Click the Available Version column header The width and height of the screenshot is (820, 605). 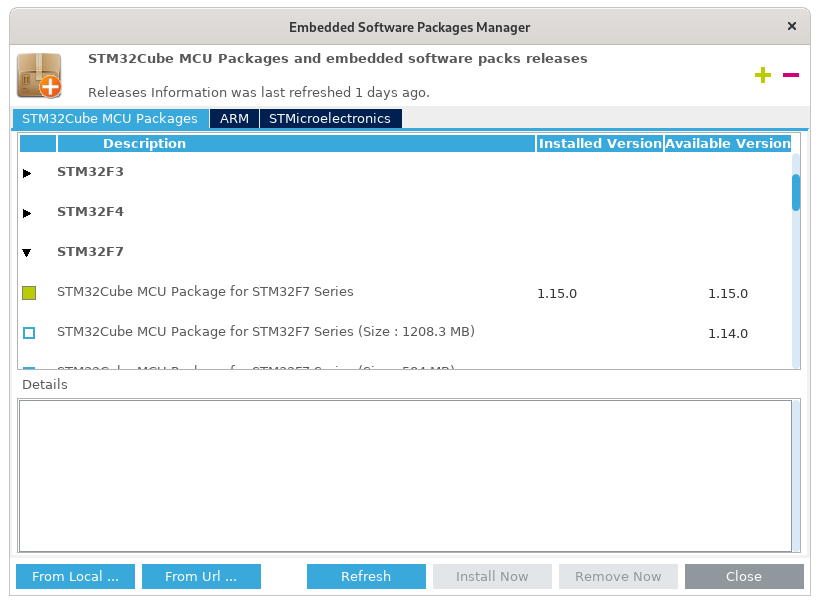coord(727,143)
